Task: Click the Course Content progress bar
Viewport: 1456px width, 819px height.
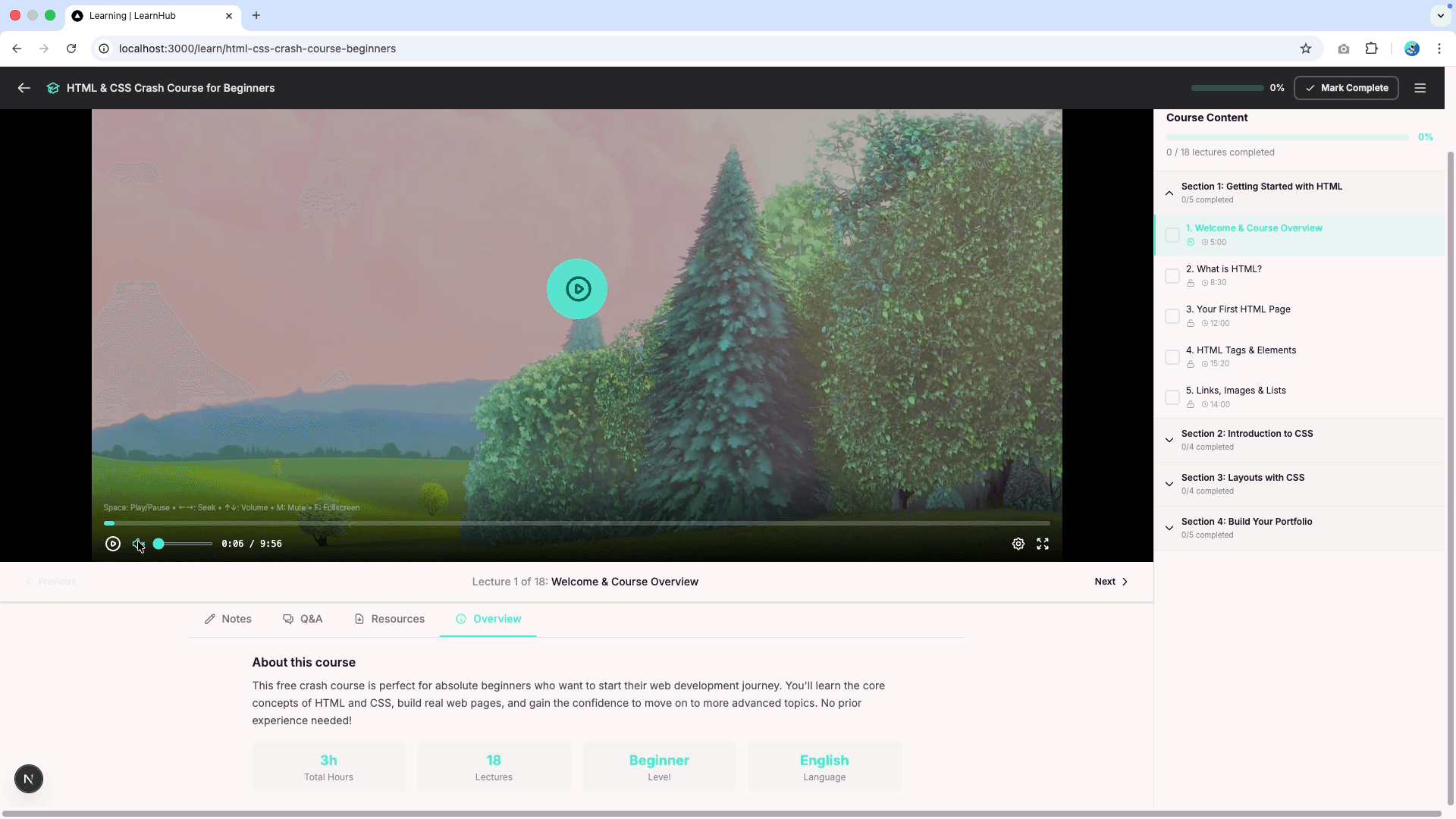Action: [1287, 137]
